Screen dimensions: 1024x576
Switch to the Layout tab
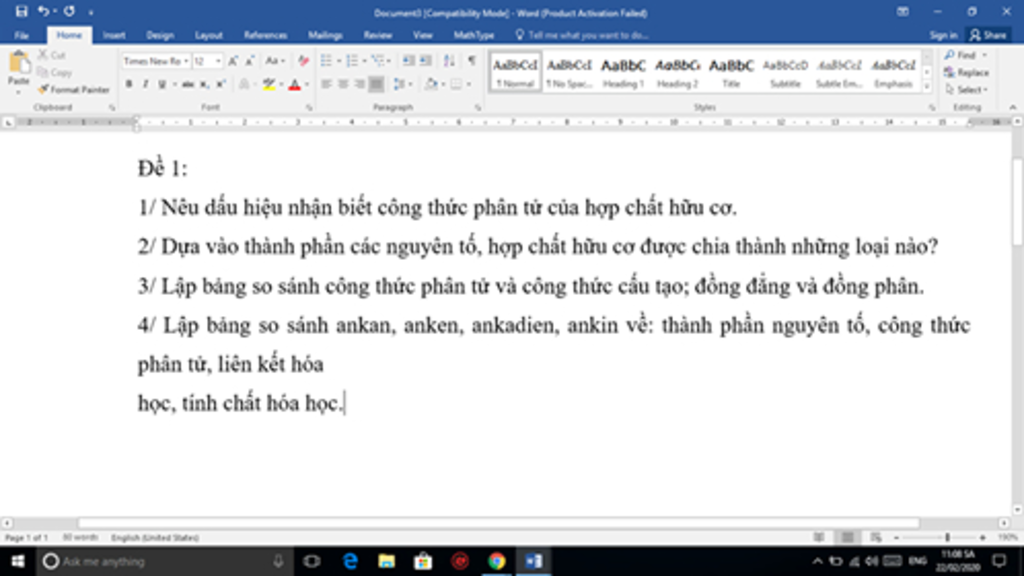point(209,35)
